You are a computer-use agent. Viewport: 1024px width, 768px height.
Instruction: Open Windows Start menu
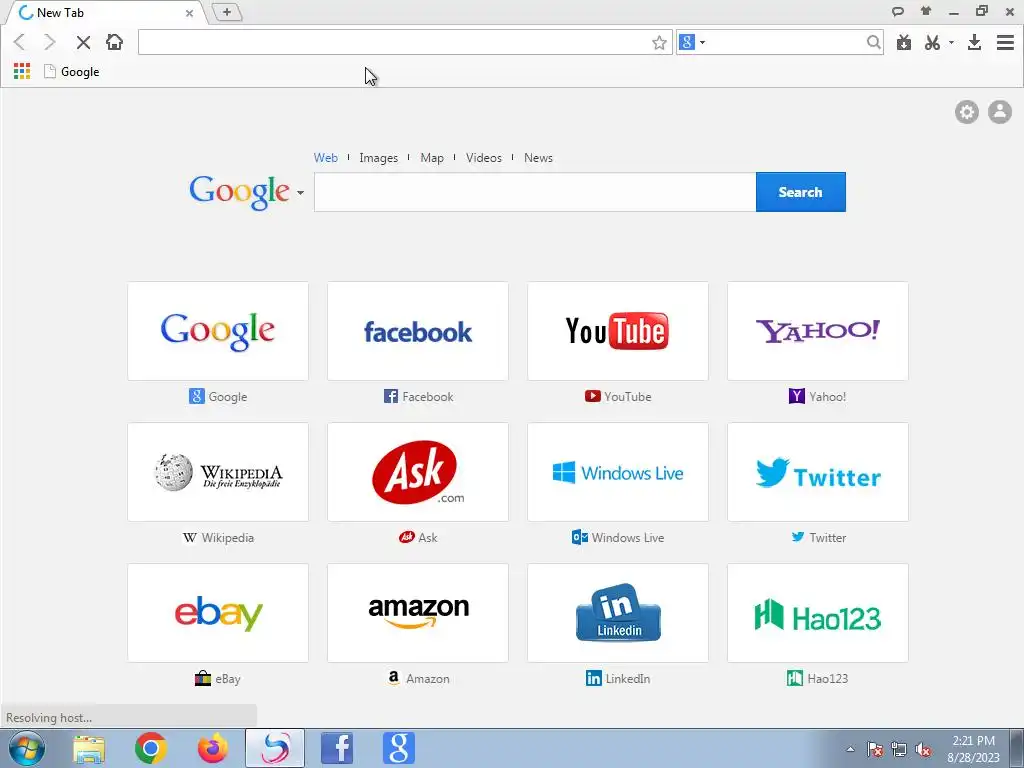pos(27,748)
